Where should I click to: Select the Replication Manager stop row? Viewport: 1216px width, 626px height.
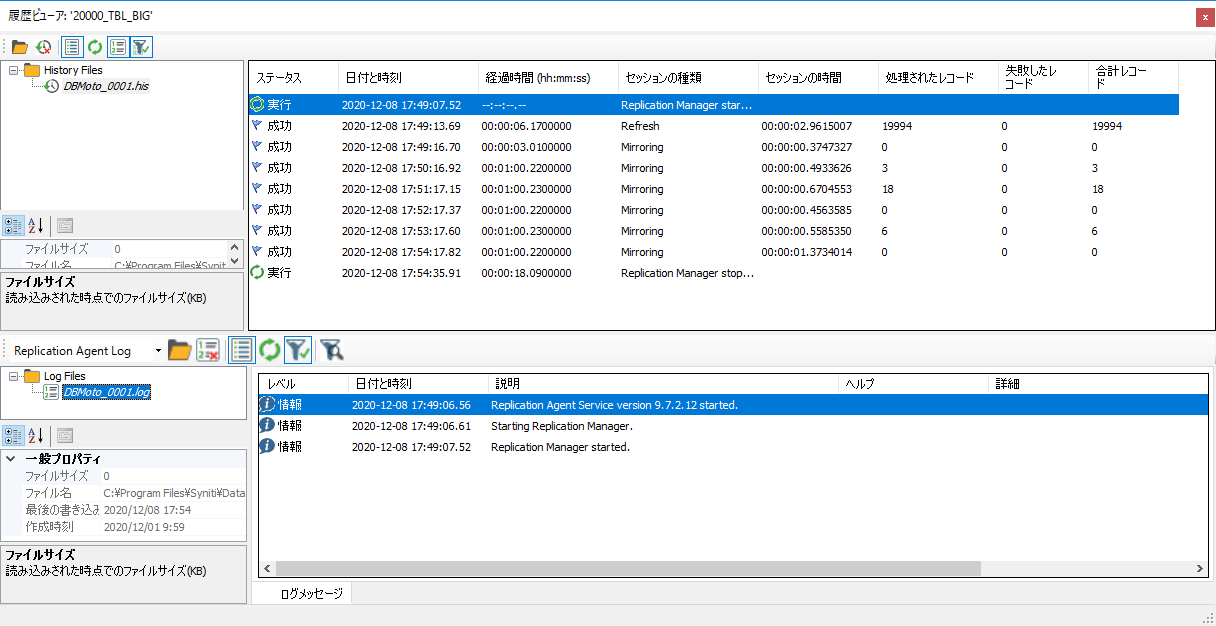(714, 273)
